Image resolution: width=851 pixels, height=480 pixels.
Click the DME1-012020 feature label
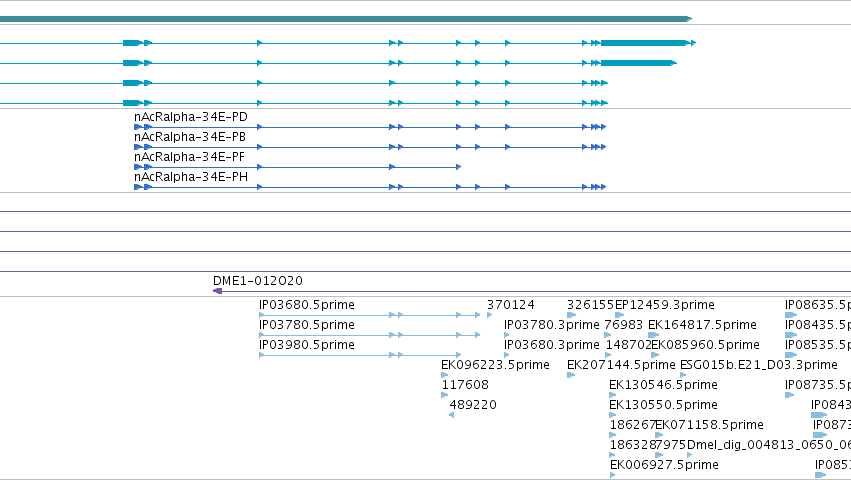258,281
